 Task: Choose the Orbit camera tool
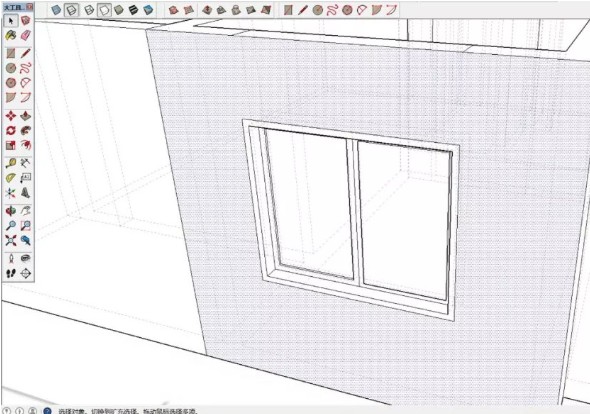(11, 211)
